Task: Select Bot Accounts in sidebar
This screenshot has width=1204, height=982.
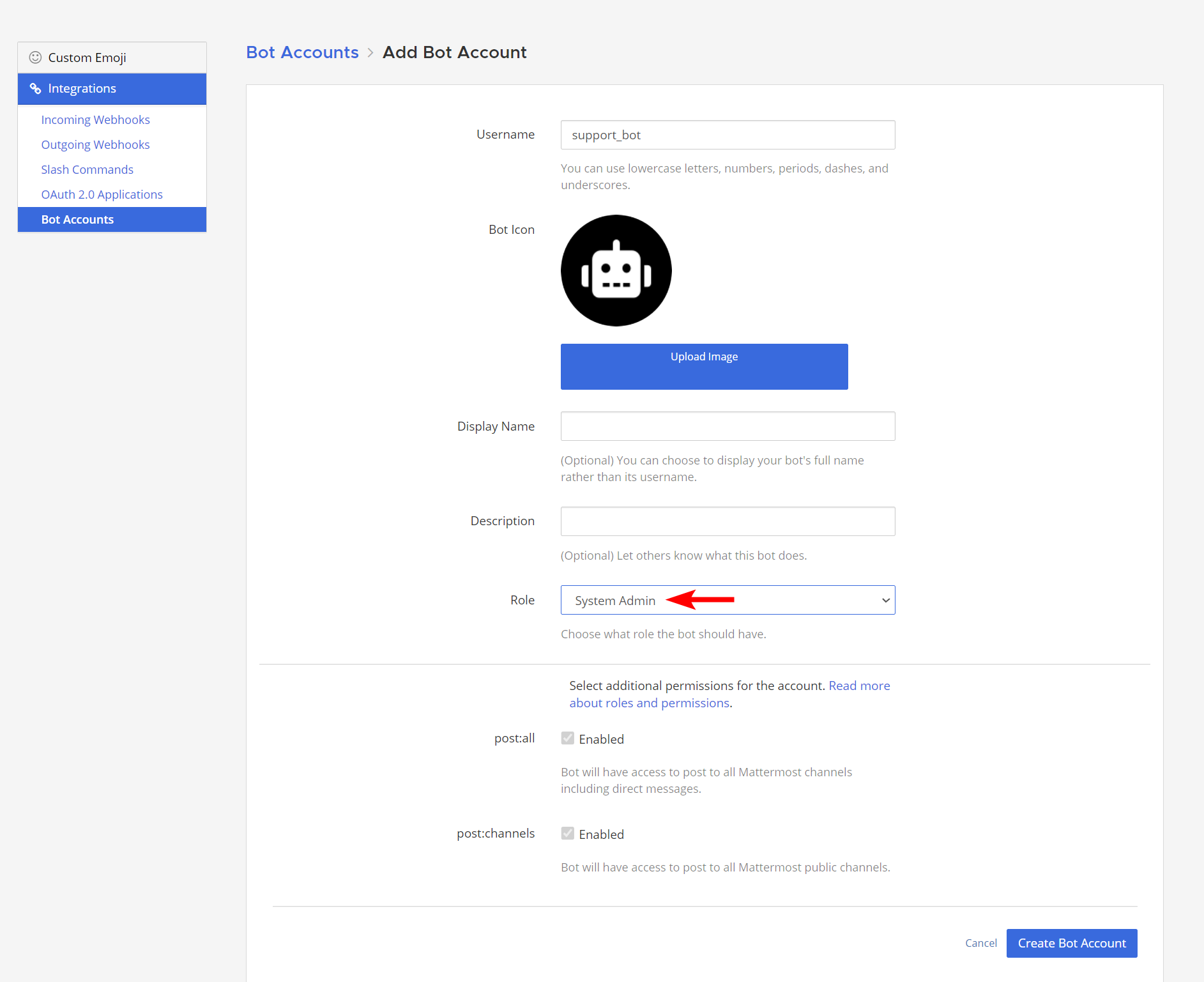Action: click(77, 219)
